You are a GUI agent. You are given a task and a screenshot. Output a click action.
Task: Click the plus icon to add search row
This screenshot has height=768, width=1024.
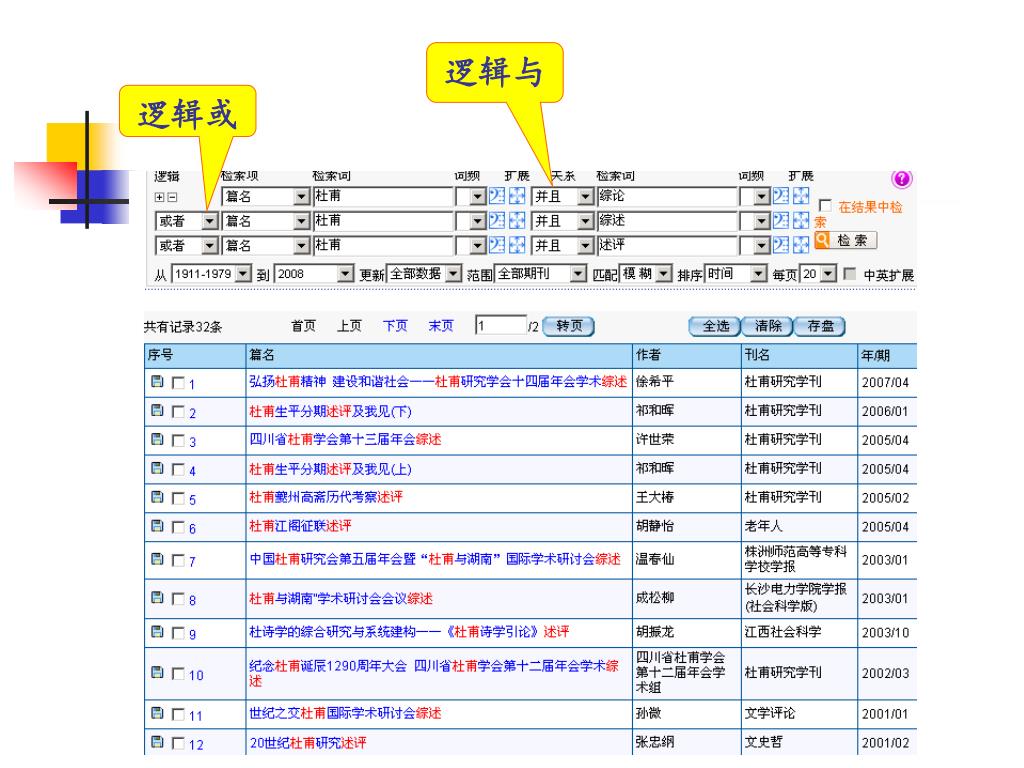pyautogui.click(x=159, y=197)
